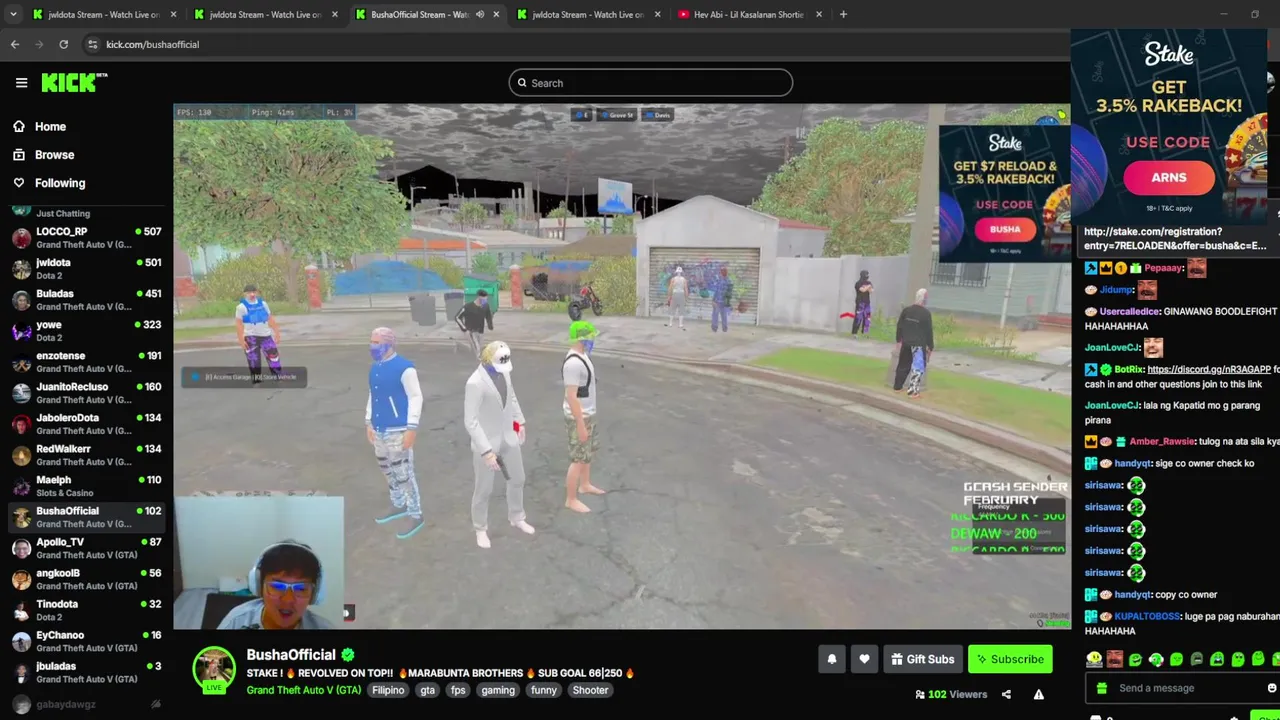Viewport: 1280px width, 720px height.
Task: Click the report warning triangle icon
Action: click(x=1039, y=695)
